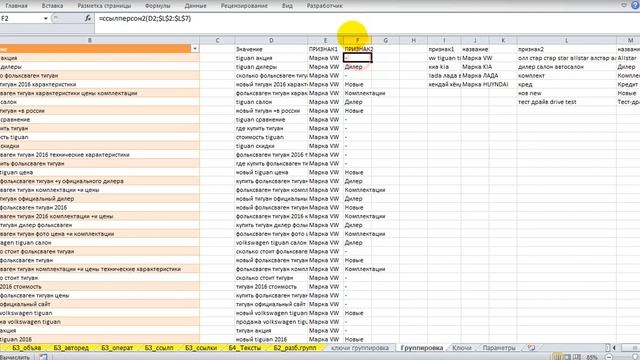Click the zoom percentage 85% in status bar
Screen dimensions: 640x360
(592, 357)
